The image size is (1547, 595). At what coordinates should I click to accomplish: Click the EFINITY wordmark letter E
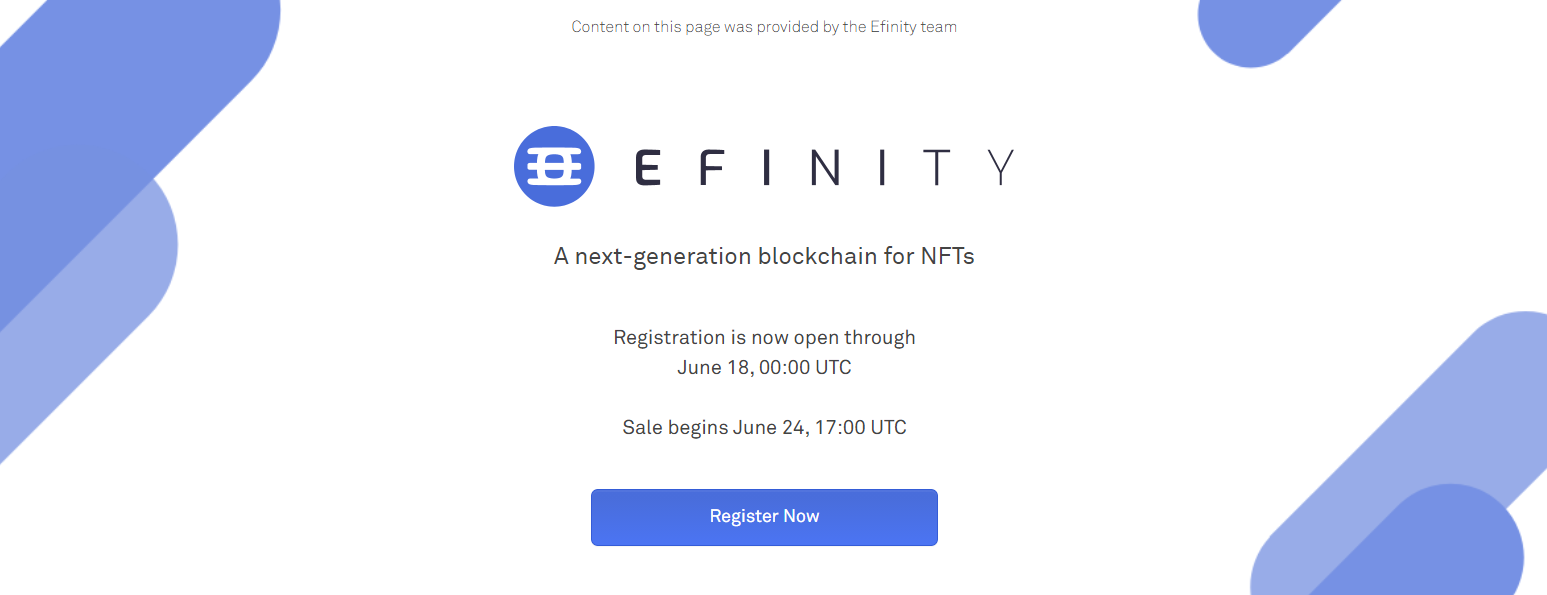click(648, 168)
